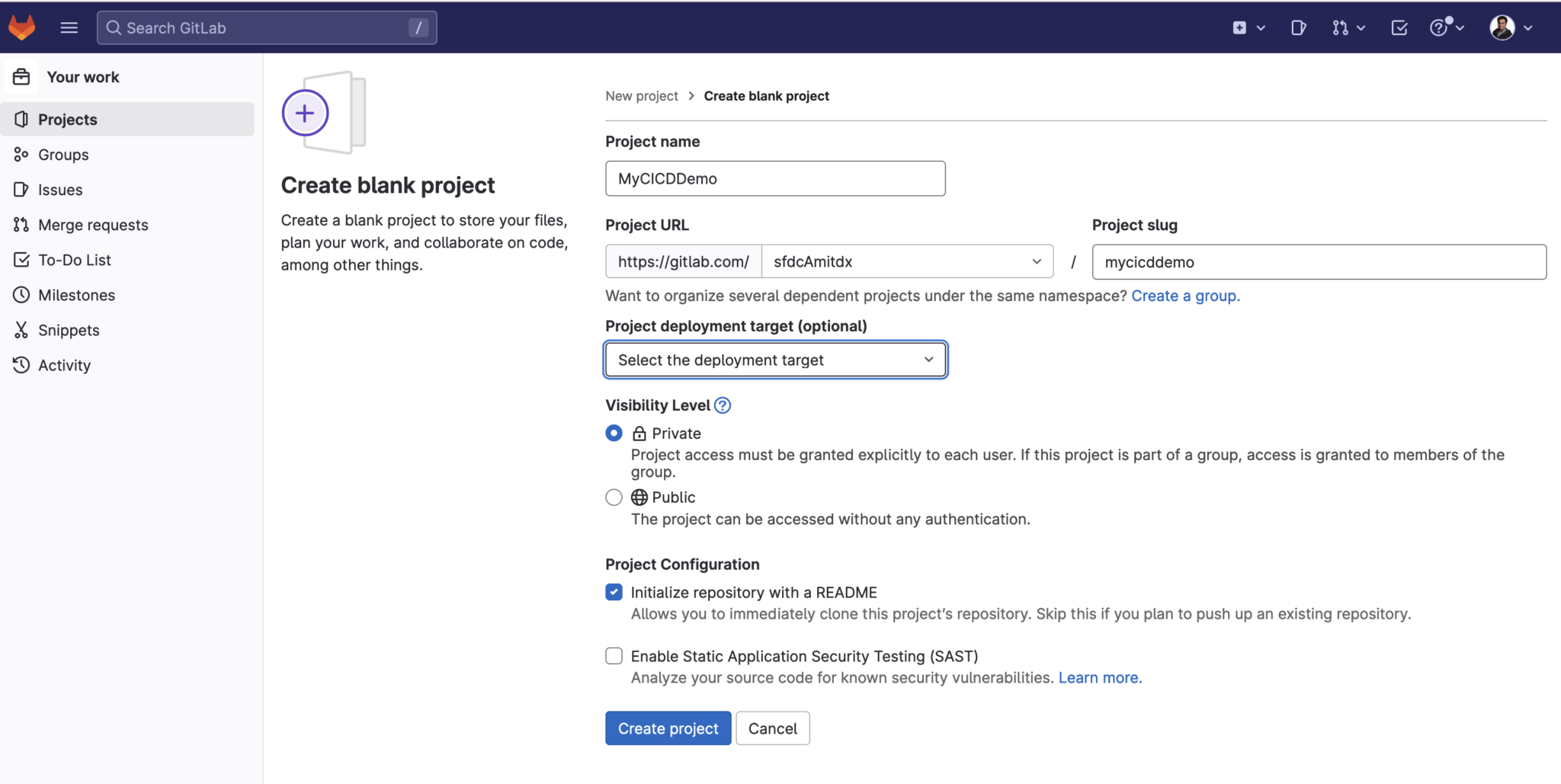This screenshot has width=1561, height=784.
Task: Select the Private visibility radio button
Action: click(613, 433)
